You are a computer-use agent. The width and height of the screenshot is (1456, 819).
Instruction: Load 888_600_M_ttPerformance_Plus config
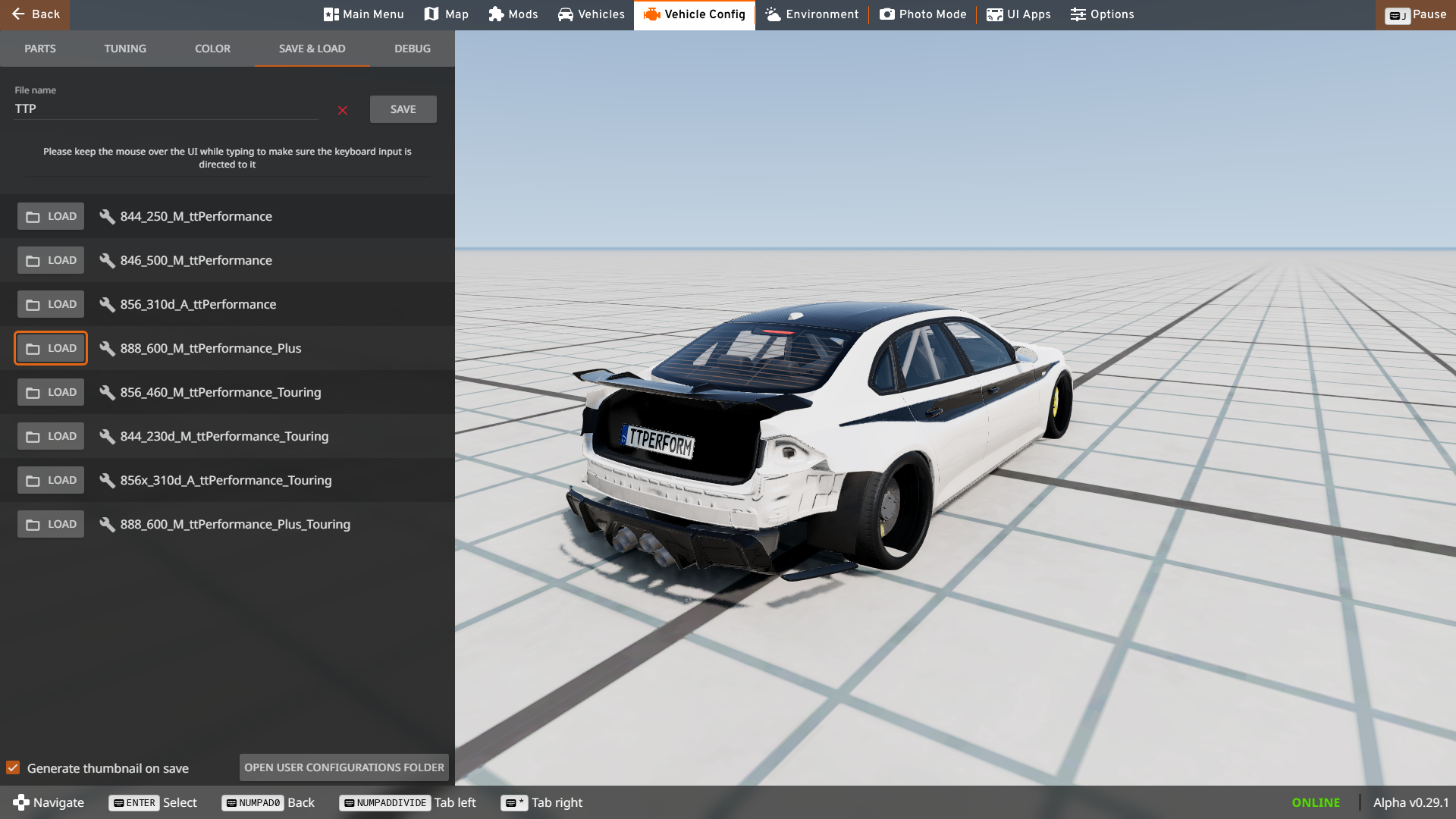pyautogui.click(x=51, y=348)
